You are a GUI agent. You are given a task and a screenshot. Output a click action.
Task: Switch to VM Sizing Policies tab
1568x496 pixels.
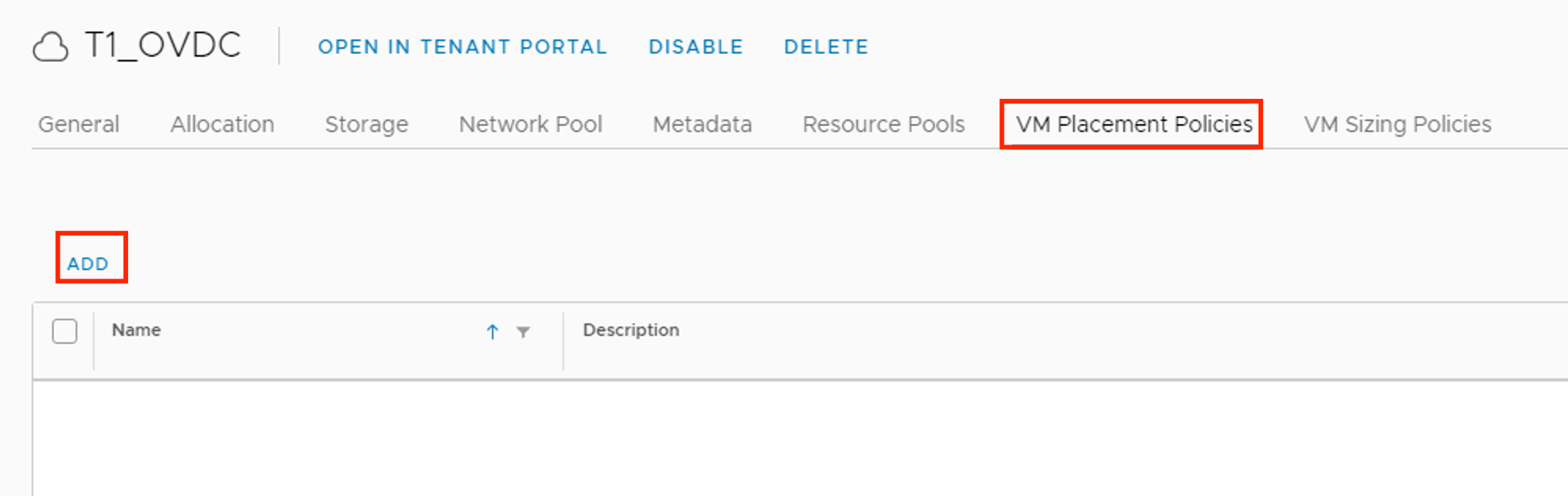click(1397, 124)
